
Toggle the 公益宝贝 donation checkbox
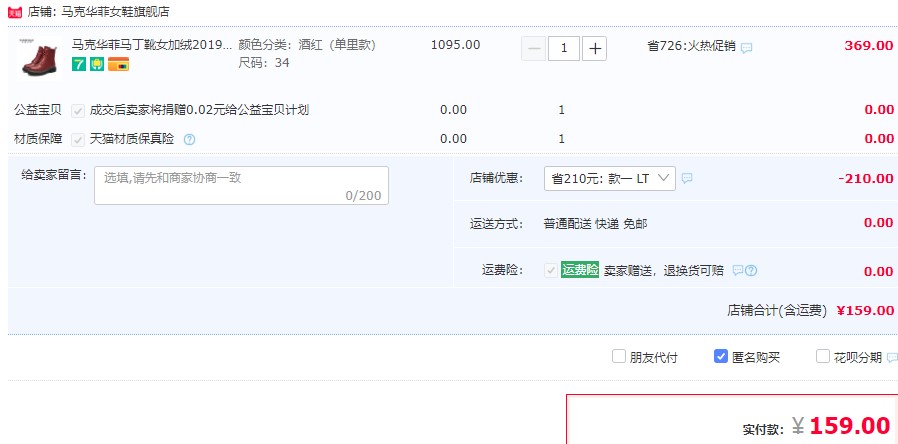(78, 111)
